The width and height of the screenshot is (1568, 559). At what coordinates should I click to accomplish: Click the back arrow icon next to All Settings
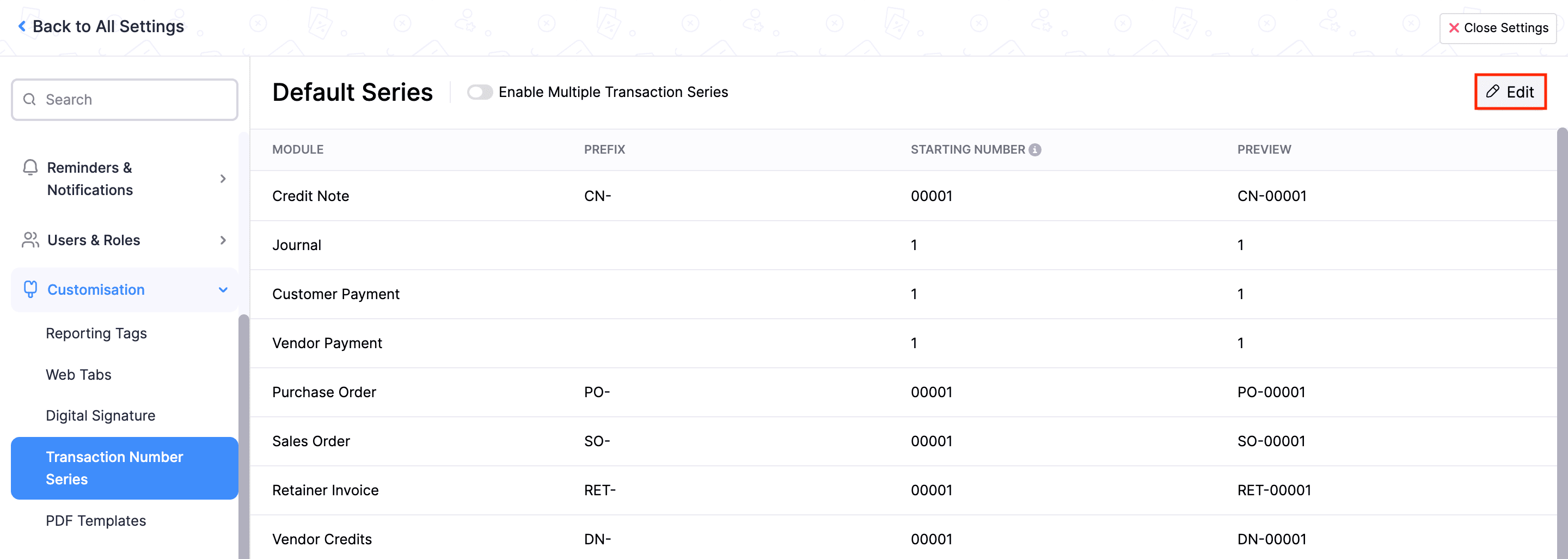pos(21,26)
